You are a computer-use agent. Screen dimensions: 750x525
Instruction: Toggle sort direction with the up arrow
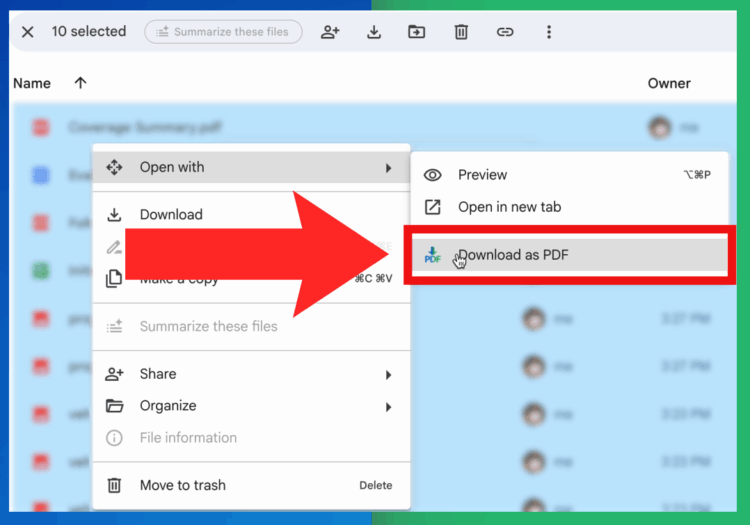[x=80, y=83]
